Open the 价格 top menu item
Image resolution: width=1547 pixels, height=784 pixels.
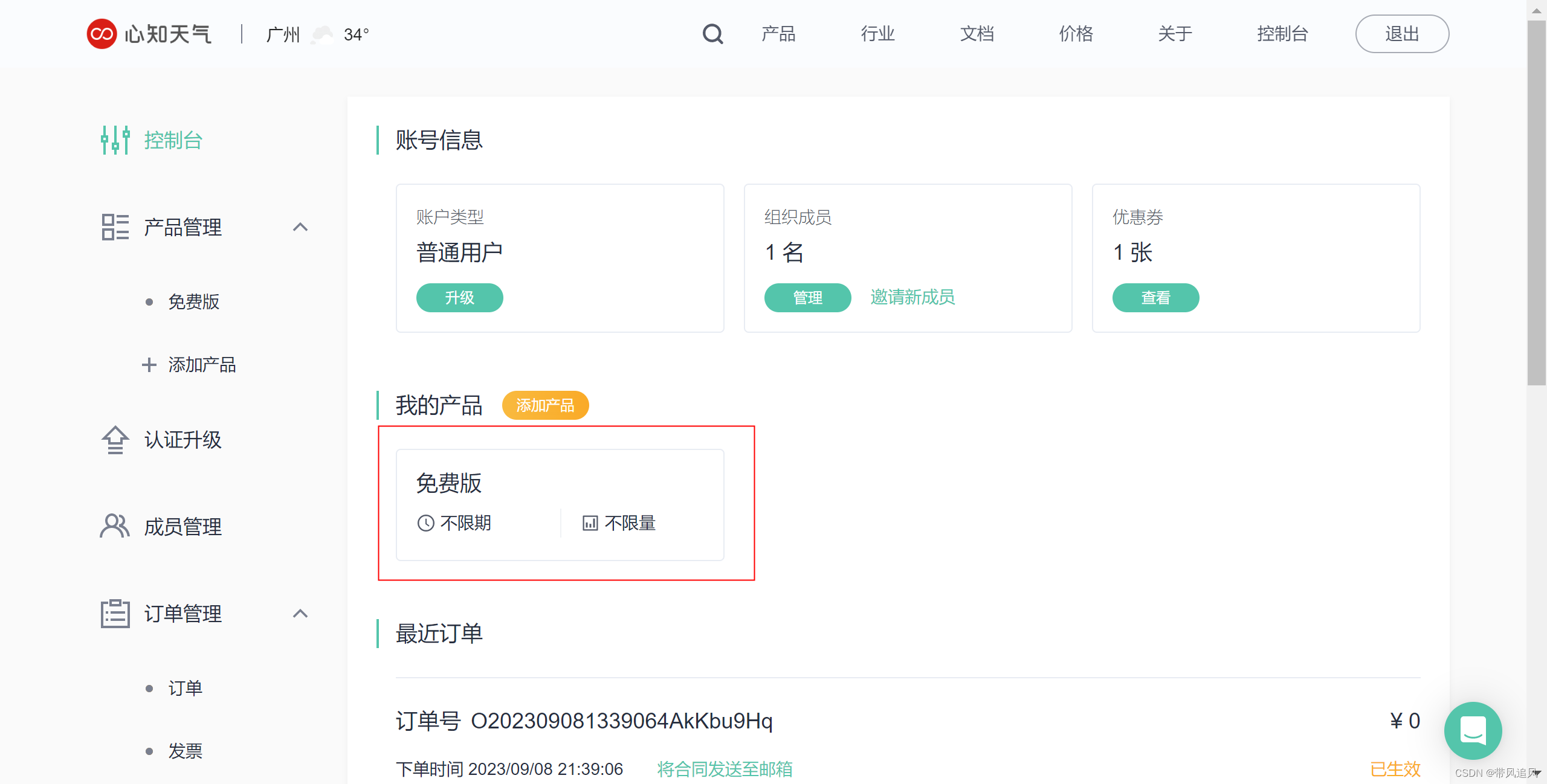[1076, 34]
